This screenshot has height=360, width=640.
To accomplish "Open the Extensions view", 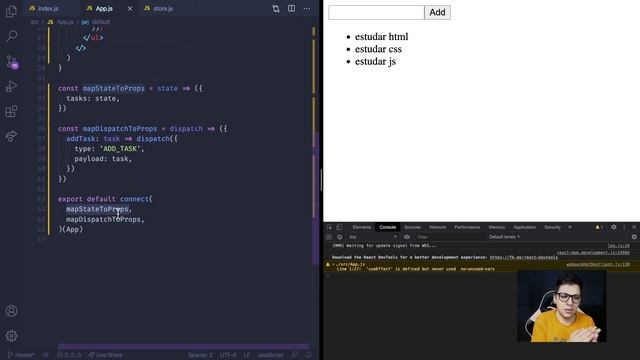I will (x=11, y=111).
